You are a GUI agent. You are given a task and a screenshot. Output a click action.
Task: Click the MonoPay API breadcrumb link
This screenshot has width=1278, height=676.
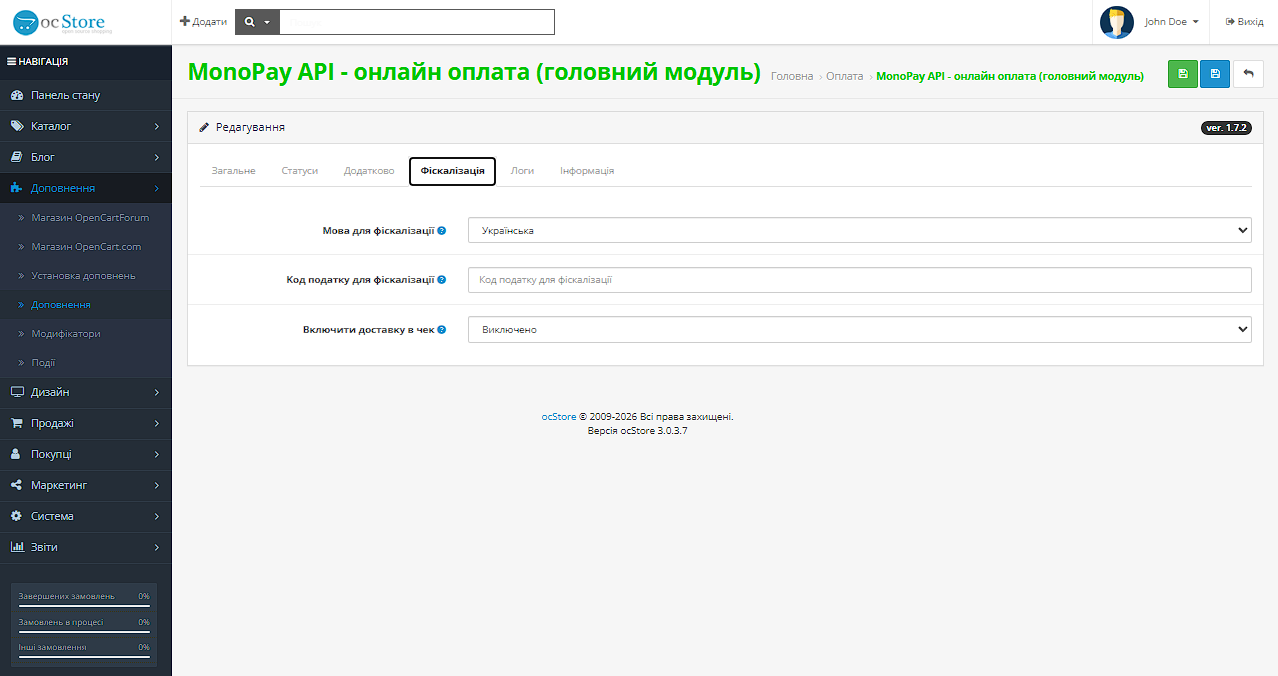1010,76
